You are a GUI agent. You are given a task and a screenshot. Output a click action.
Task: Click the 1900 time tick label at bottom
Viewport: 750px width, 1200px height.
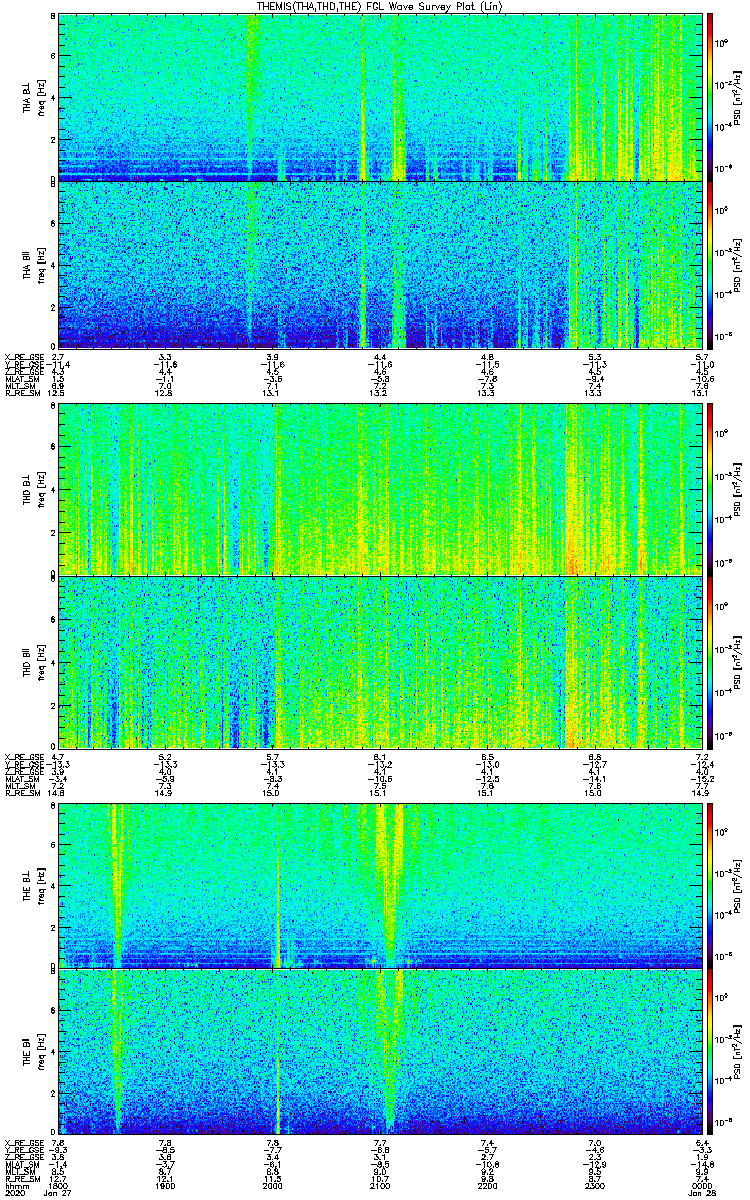tap(165, 1186)
